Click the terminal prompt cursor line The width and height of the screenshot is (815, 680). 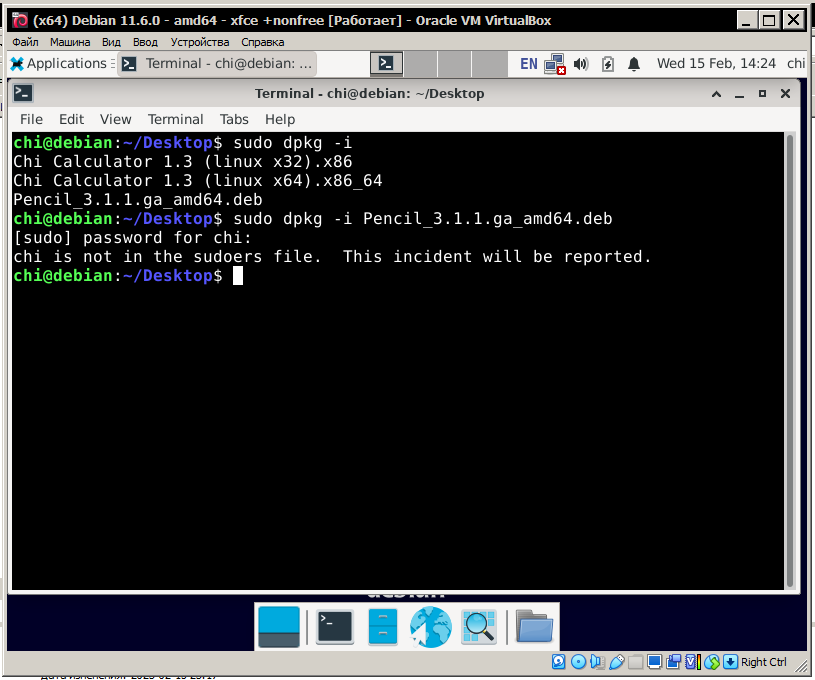128,276
